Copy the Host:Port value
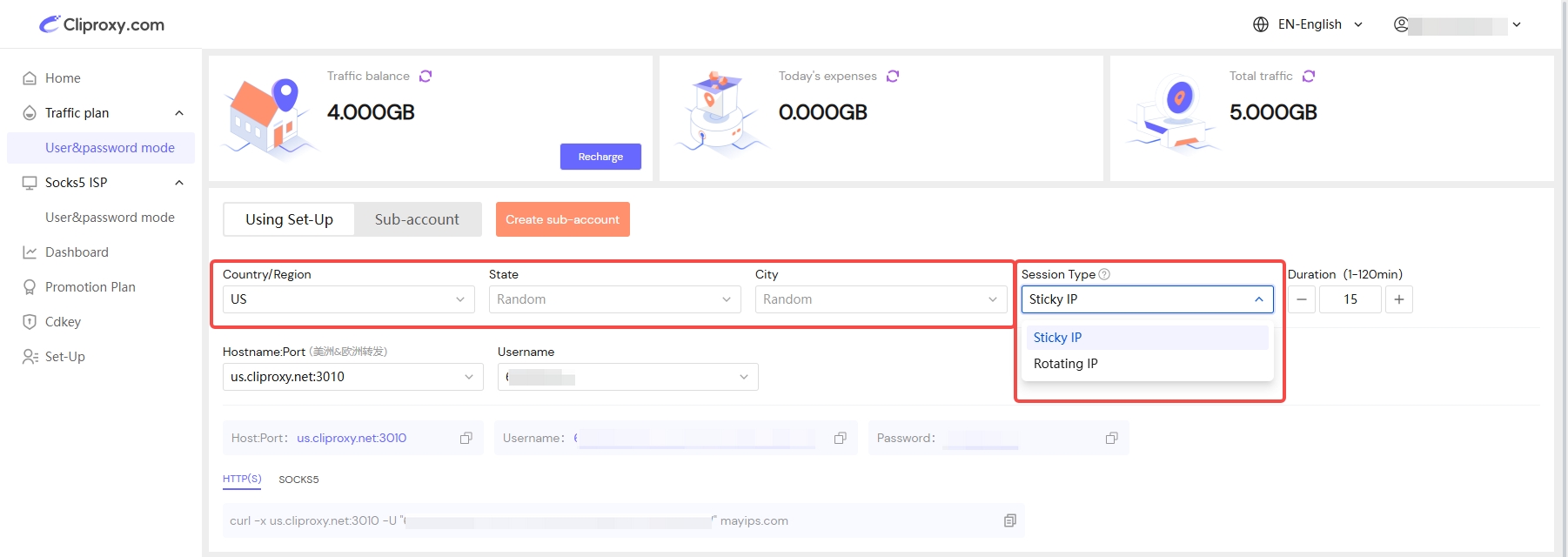The width and height of the screenshot is (1568, 557). [466, 439]
